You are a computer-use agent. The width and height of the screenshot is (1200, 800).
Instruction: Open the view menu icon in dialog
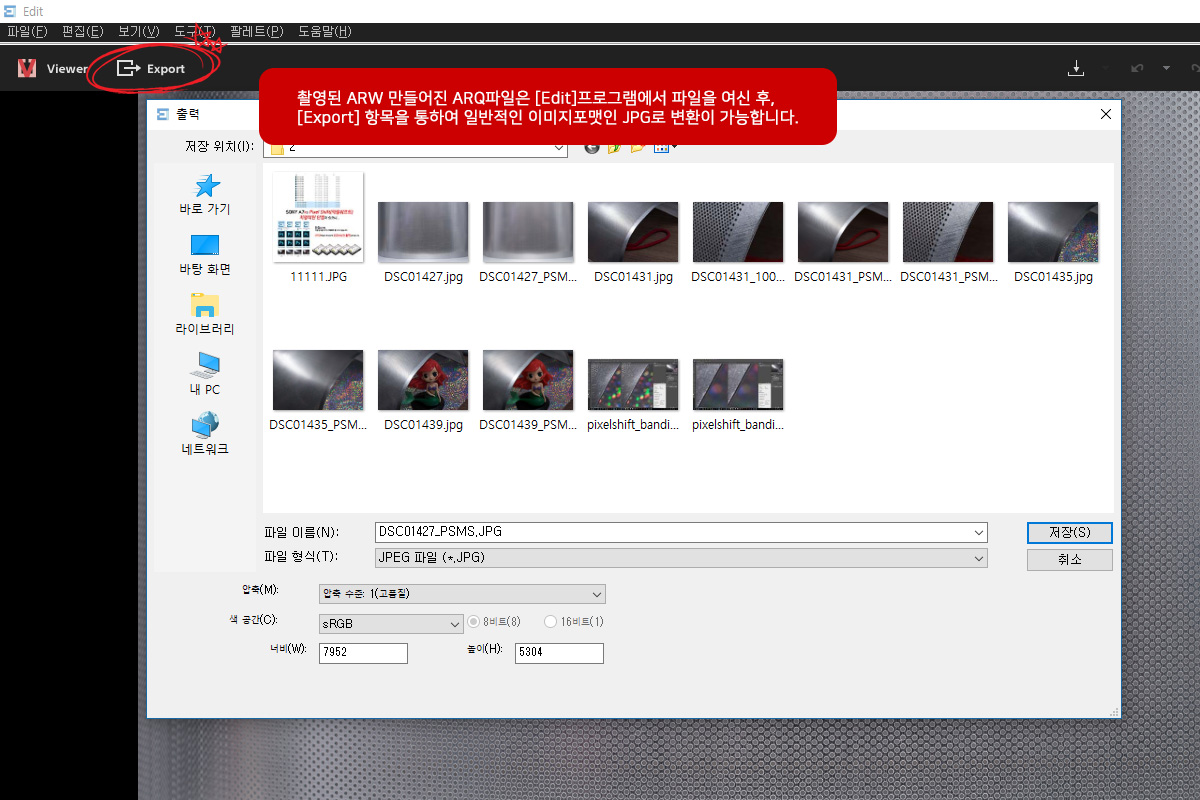[663, 147]
